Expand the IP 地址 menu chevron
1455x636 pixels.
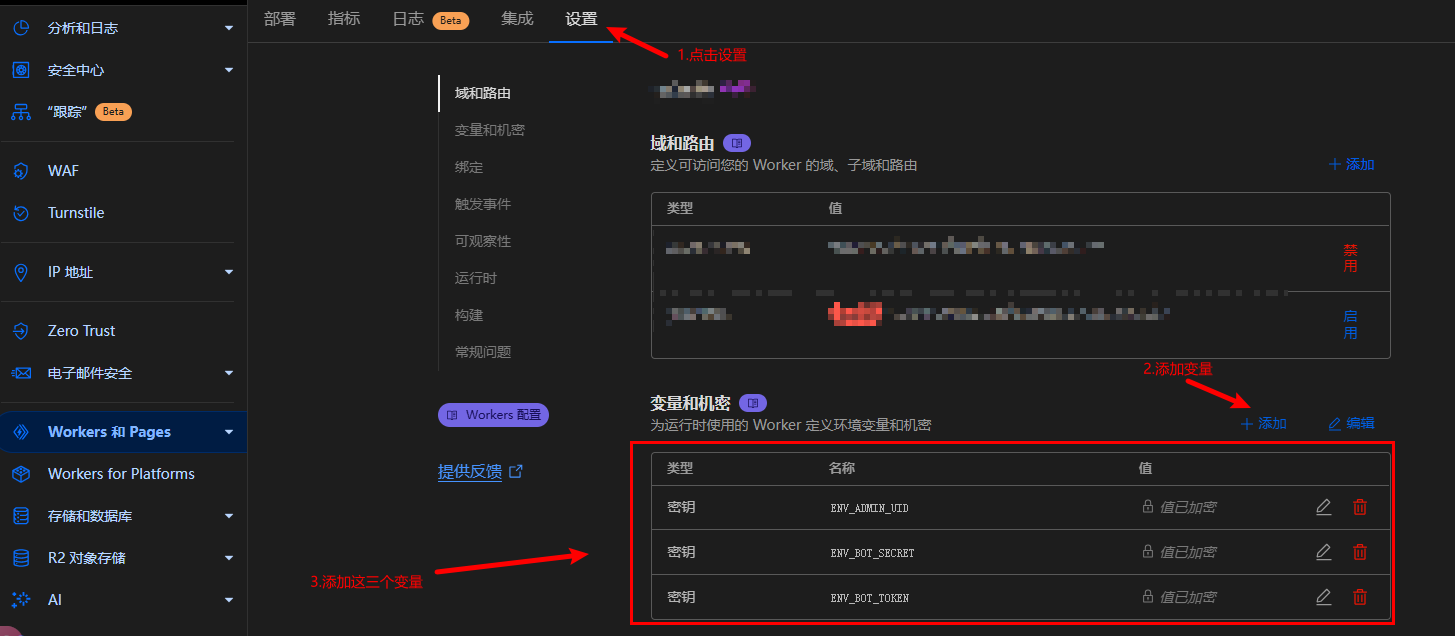coord(229,272)
